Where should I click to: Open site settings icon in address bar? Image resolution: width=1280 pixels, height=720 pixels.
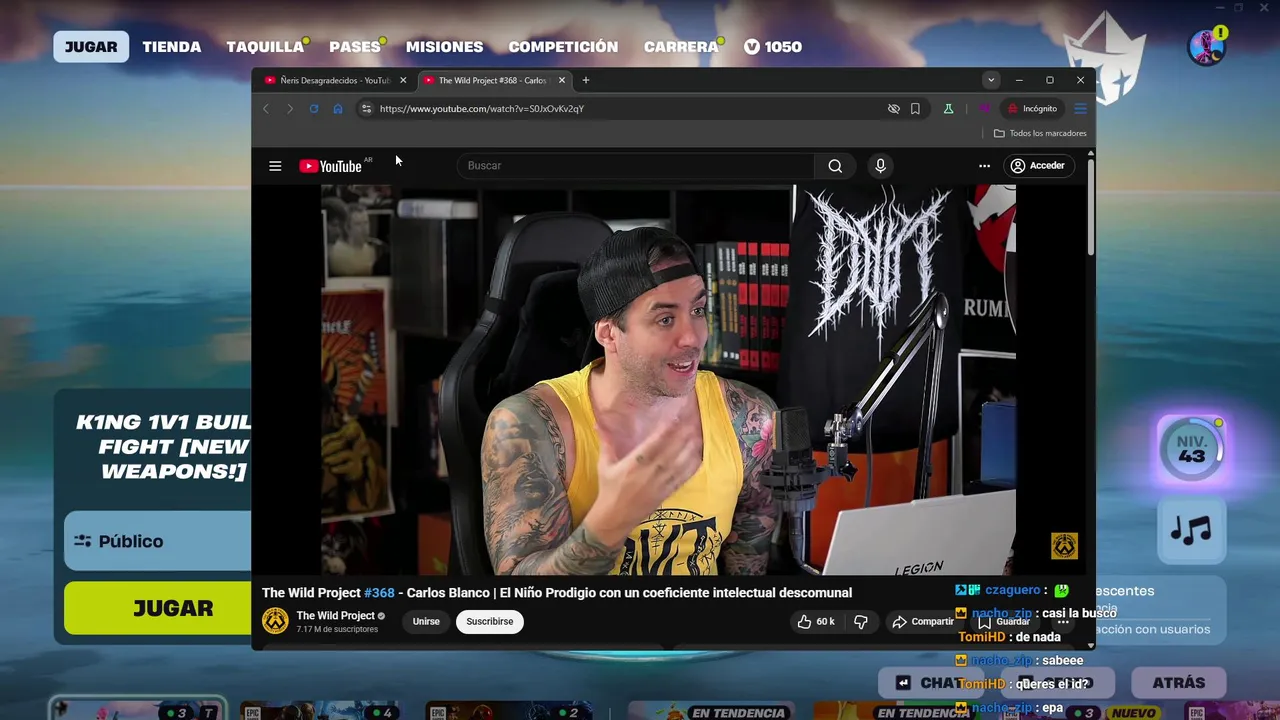366,108
